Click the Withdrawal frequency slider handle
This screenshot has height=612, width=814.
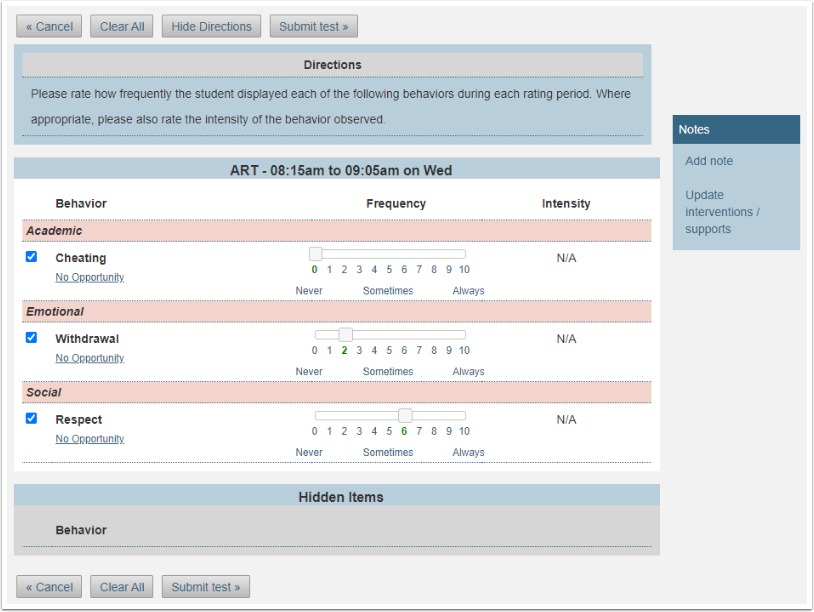(x=345, y=334)
